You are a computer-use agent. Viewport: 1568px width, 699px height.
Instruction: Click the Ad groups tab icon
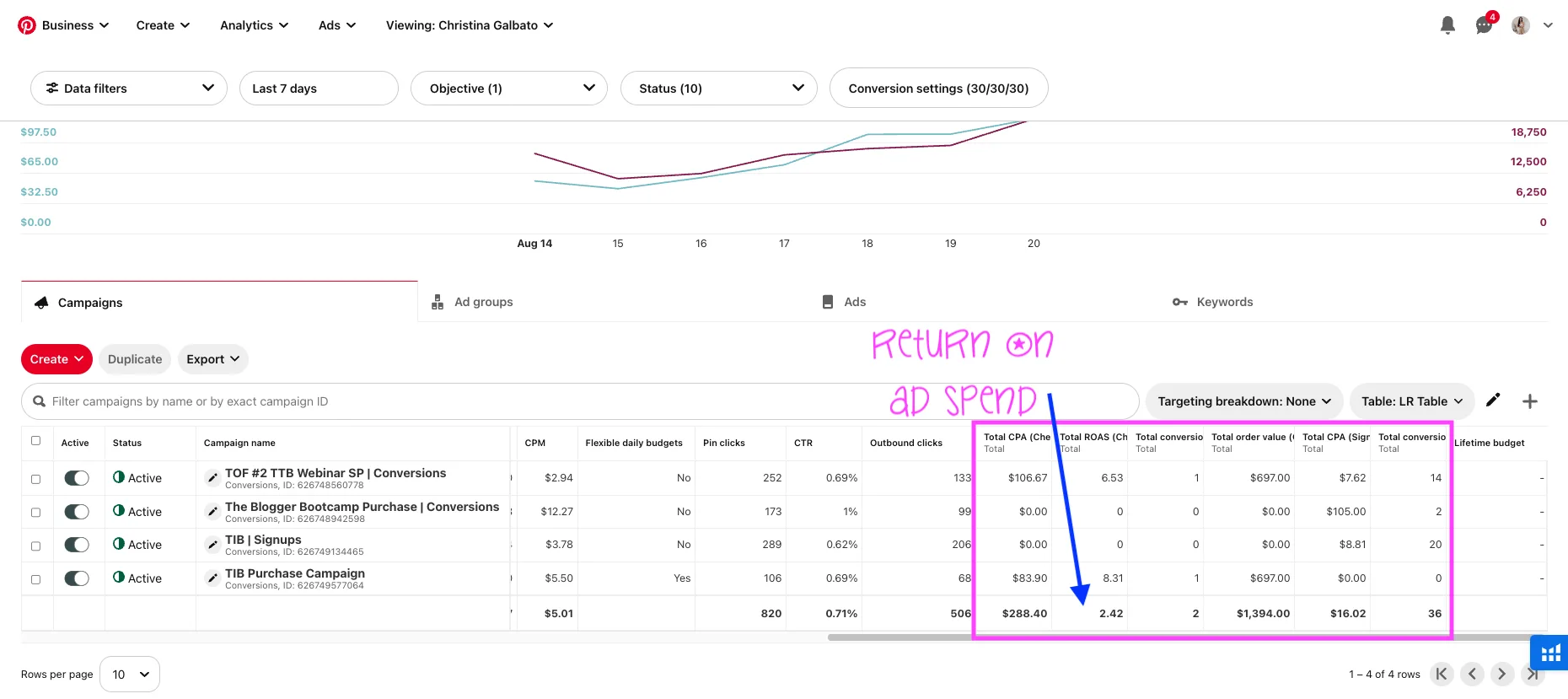438,302
